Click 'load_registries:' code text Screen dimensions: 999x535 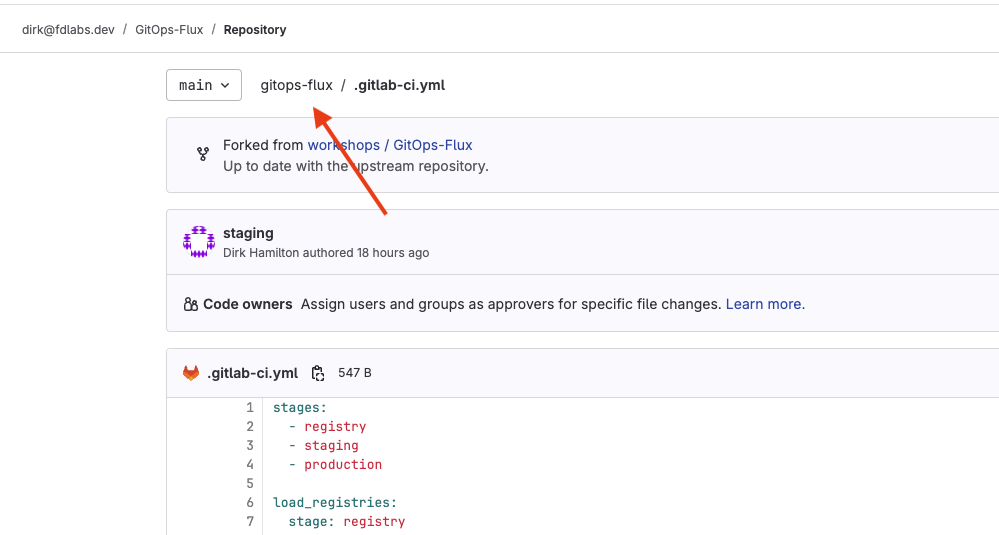pos(335,503)
